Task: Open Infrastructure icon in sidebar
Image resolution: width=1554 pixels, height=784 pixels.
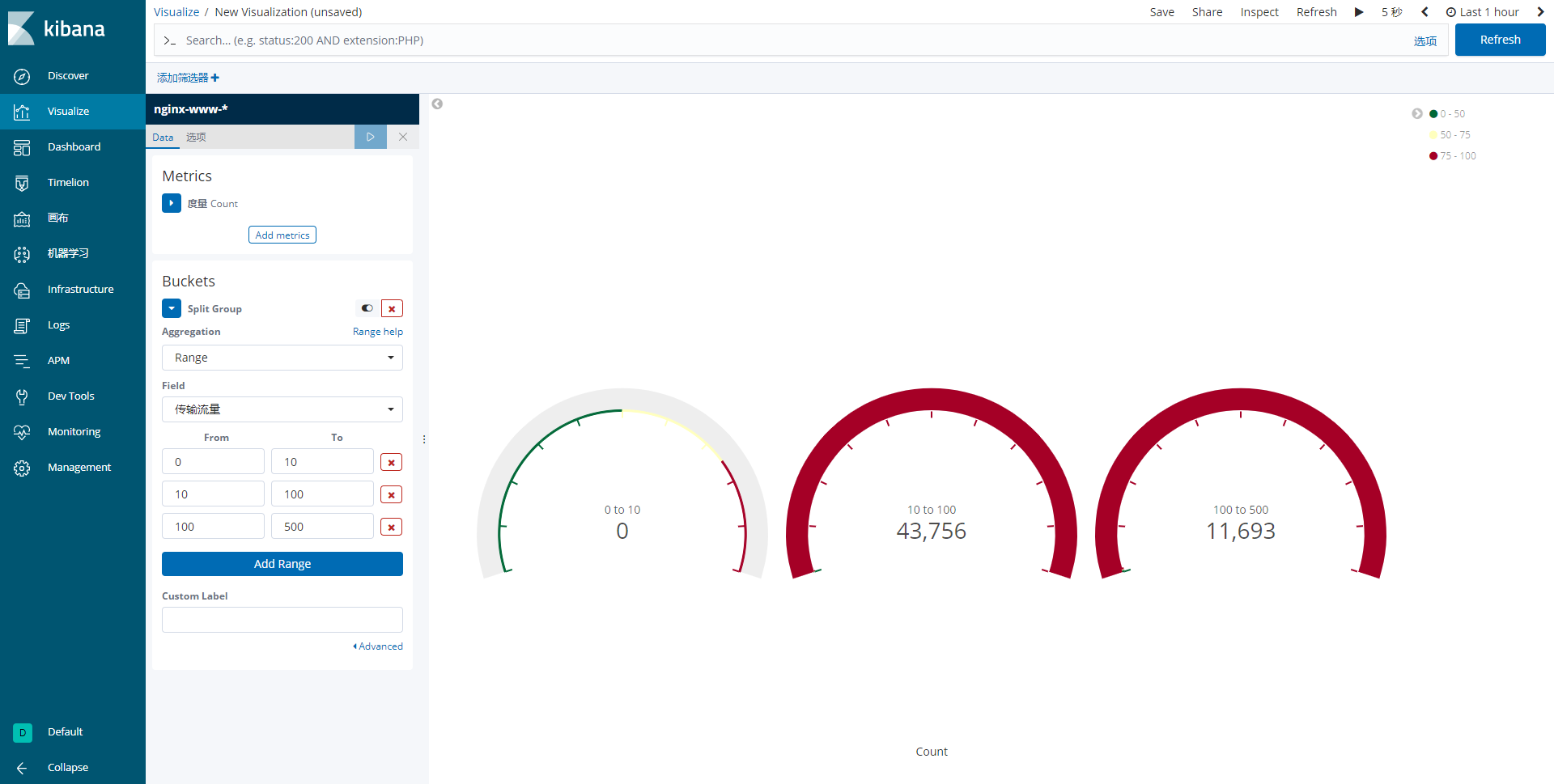Action: click(22, 290)
